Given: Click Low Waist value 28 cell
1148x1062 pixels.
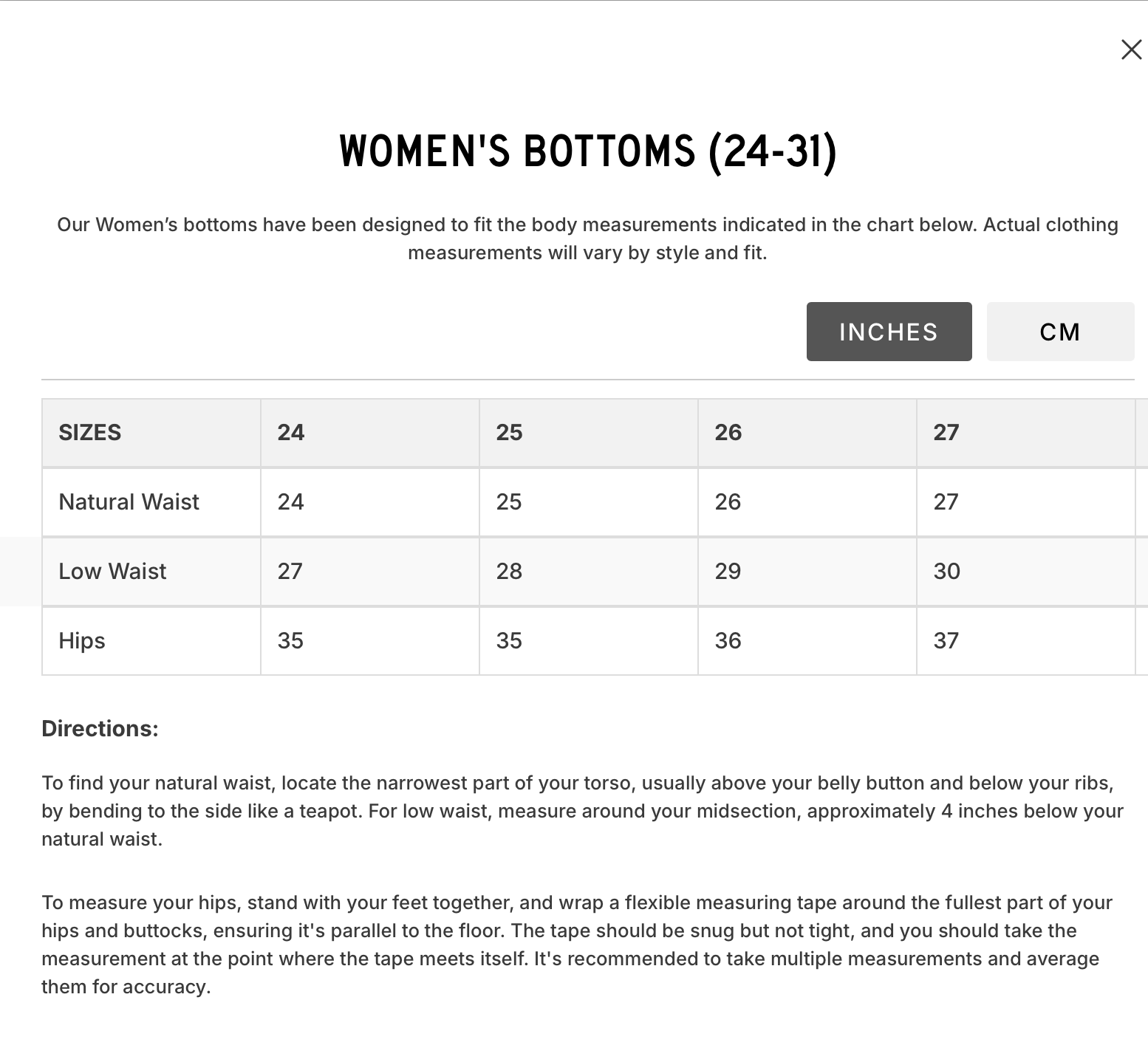Looking at the screenshot, I should tap(589, 572).
